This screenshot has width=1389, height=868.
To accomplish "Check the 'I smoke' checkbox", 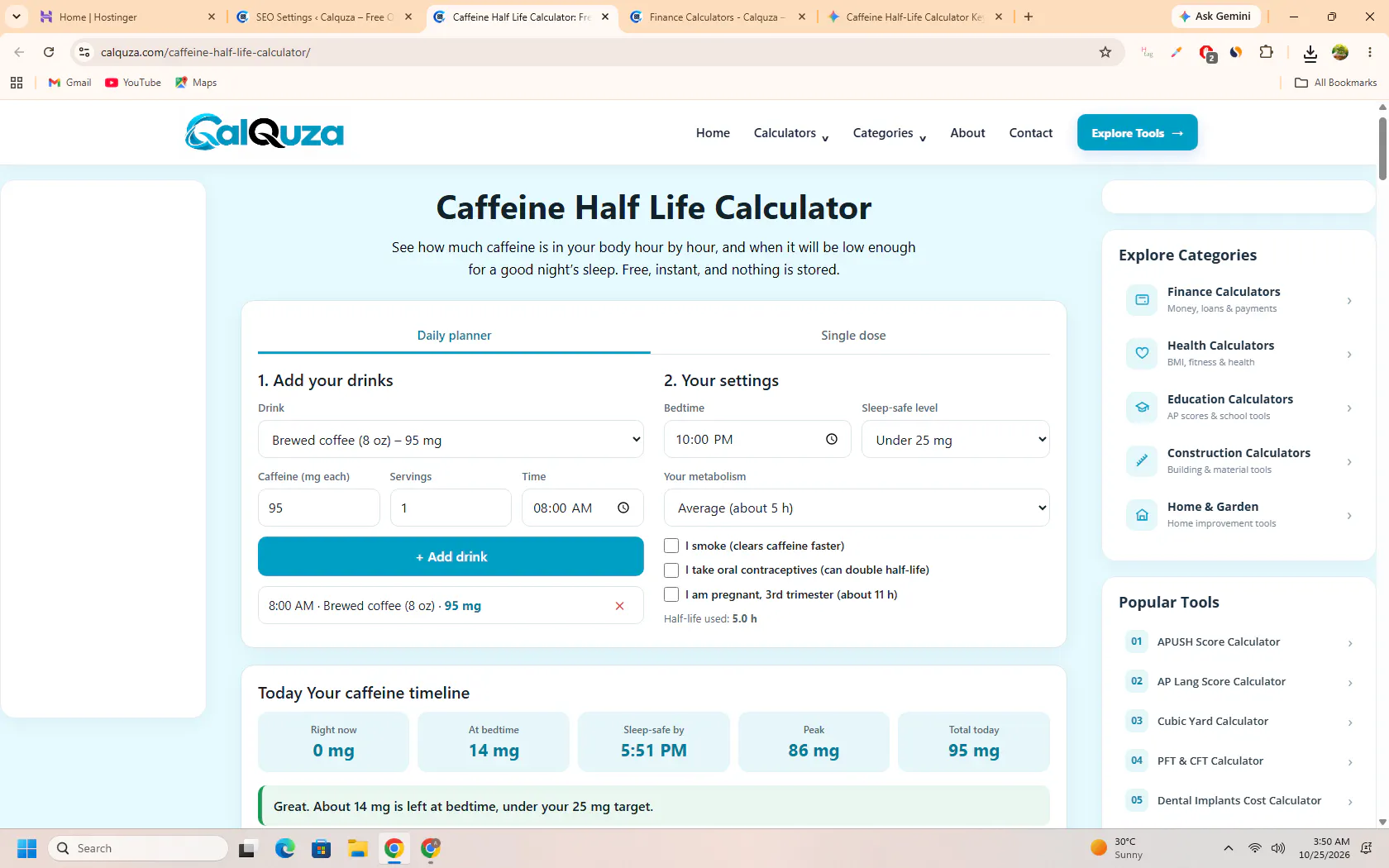I will (671, 546).
